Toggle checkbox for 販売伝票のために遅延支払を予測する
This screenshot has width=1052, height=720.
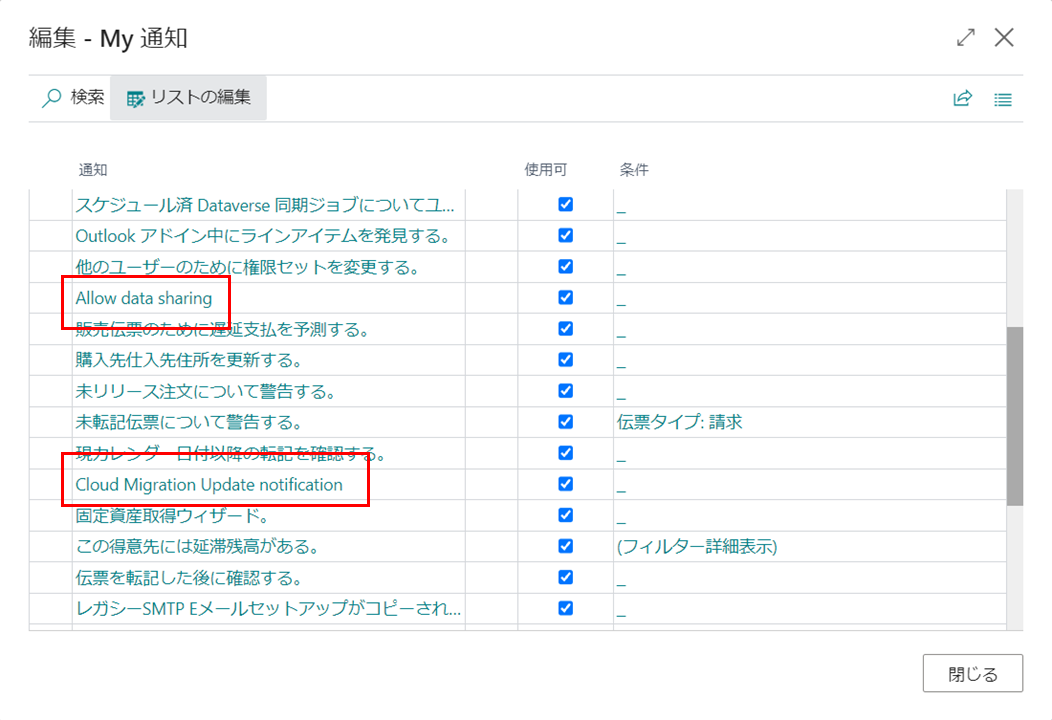[566, 329]
